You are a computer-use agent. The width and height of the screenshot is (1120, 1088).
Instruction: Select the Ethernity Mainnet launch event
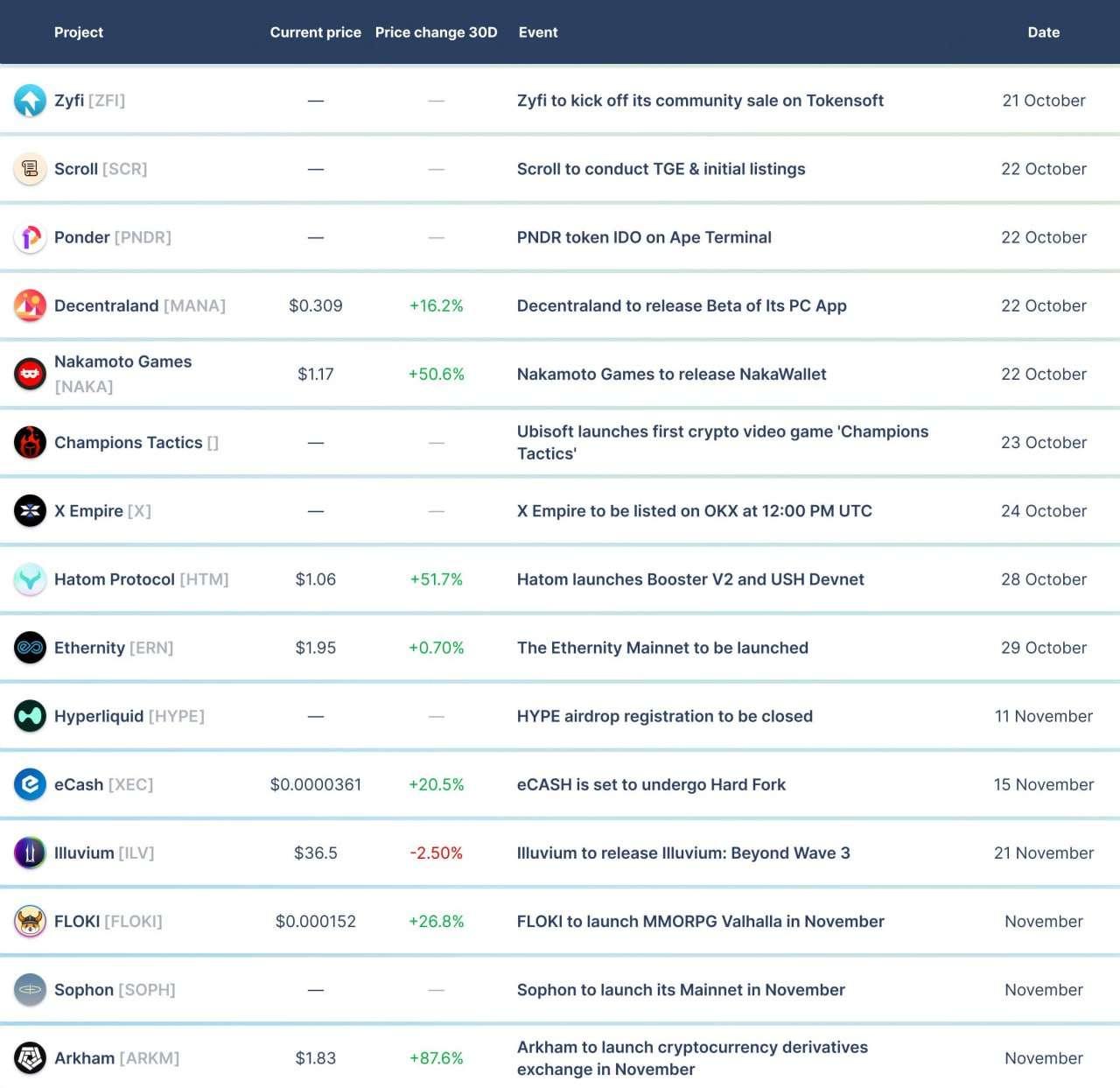(x=662, y=648)
